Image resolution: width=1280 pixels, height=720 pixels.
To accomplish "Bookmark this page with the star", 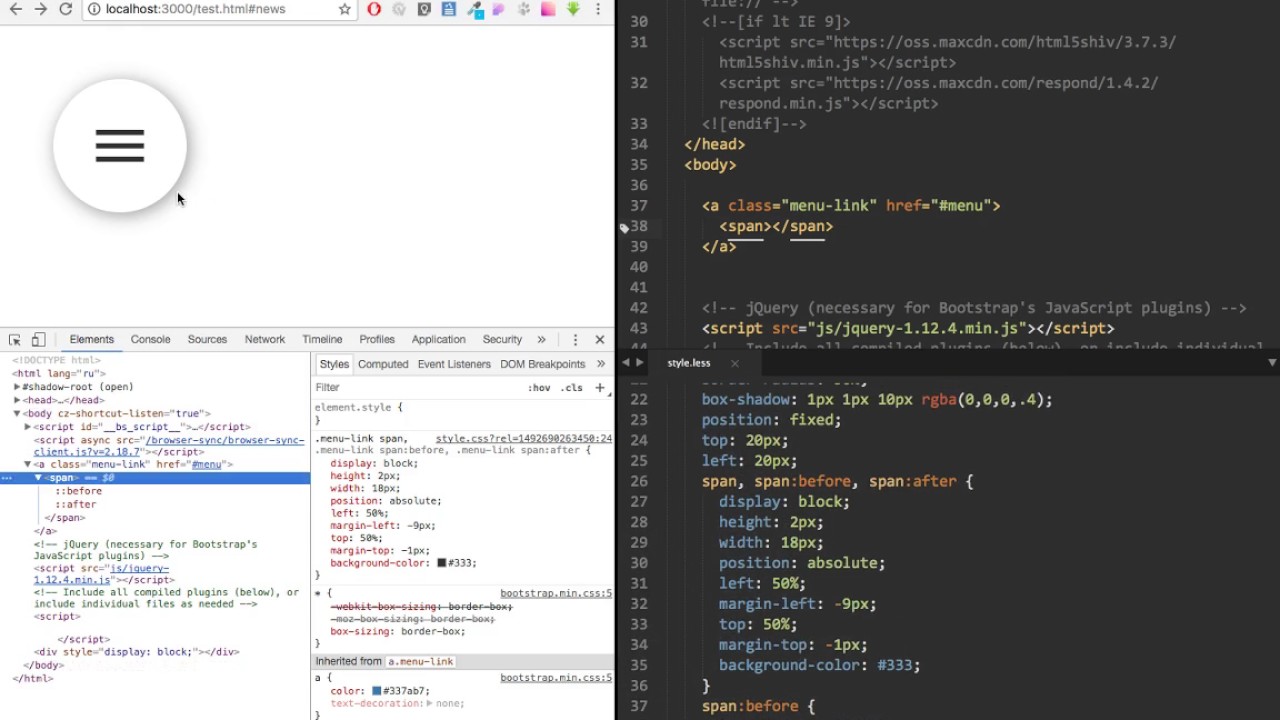I will coord(345,9).
